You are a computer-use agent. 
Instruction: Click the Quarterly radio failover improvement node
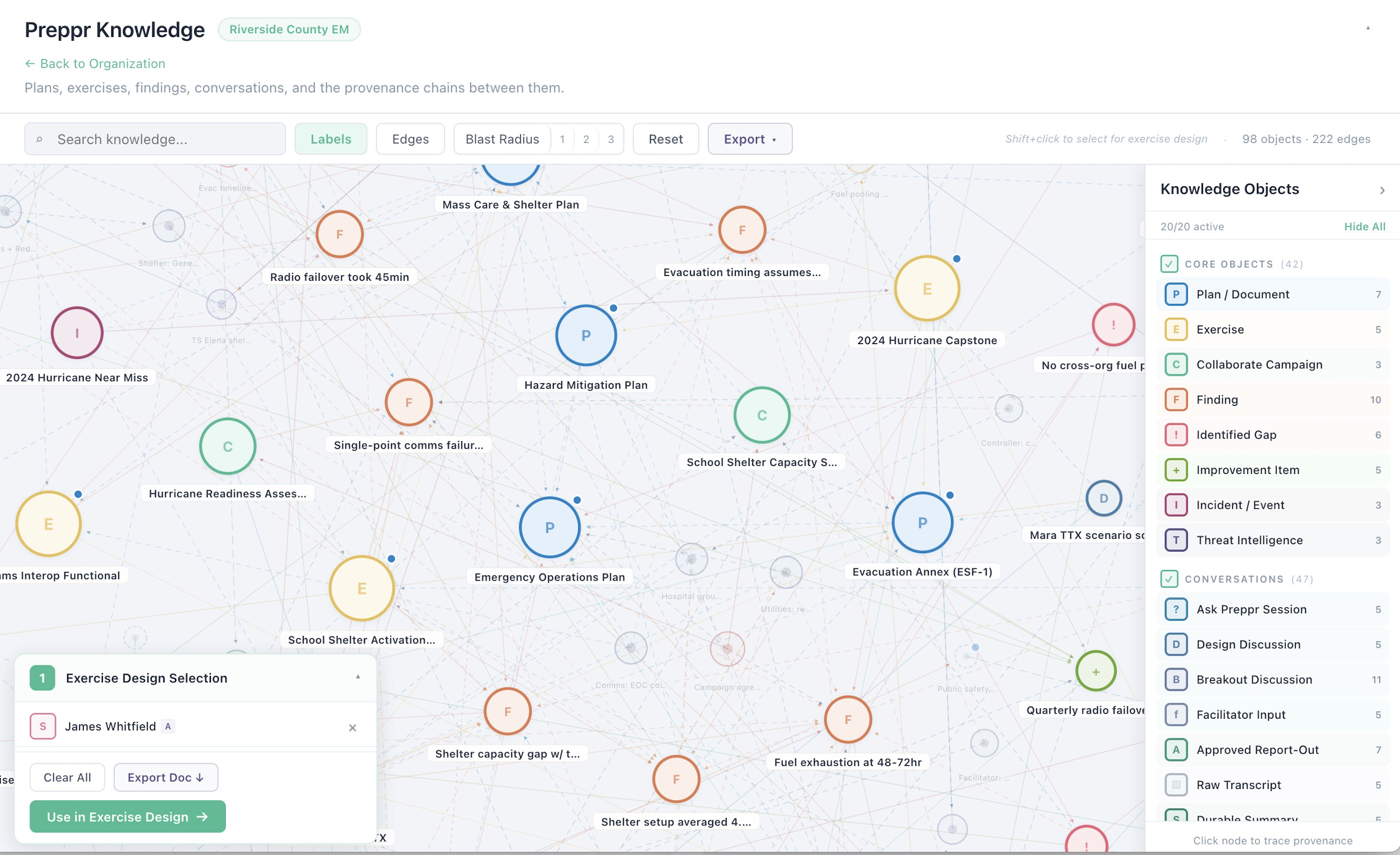click(x=1096, y=671)
